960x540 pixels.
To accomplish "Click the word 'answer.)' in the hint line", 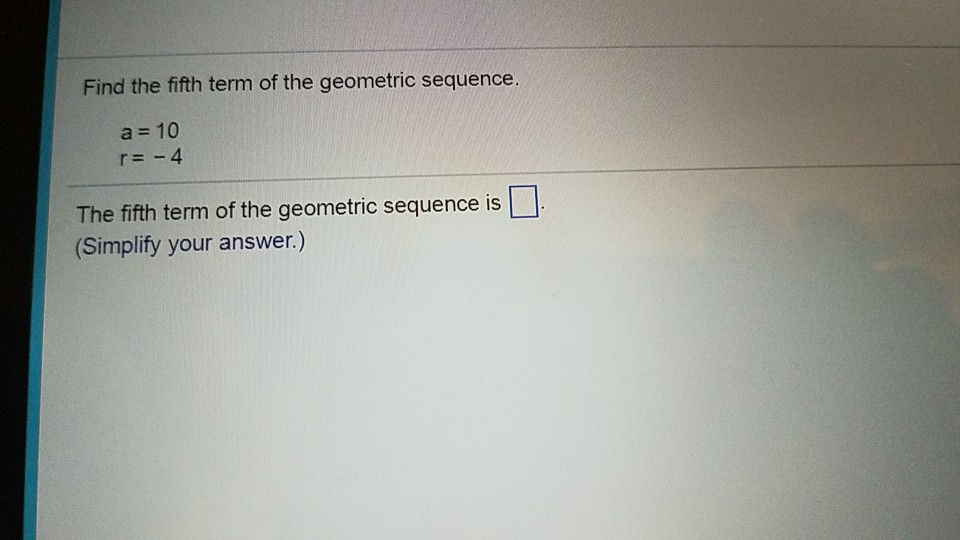I will [x=261, y=241].
